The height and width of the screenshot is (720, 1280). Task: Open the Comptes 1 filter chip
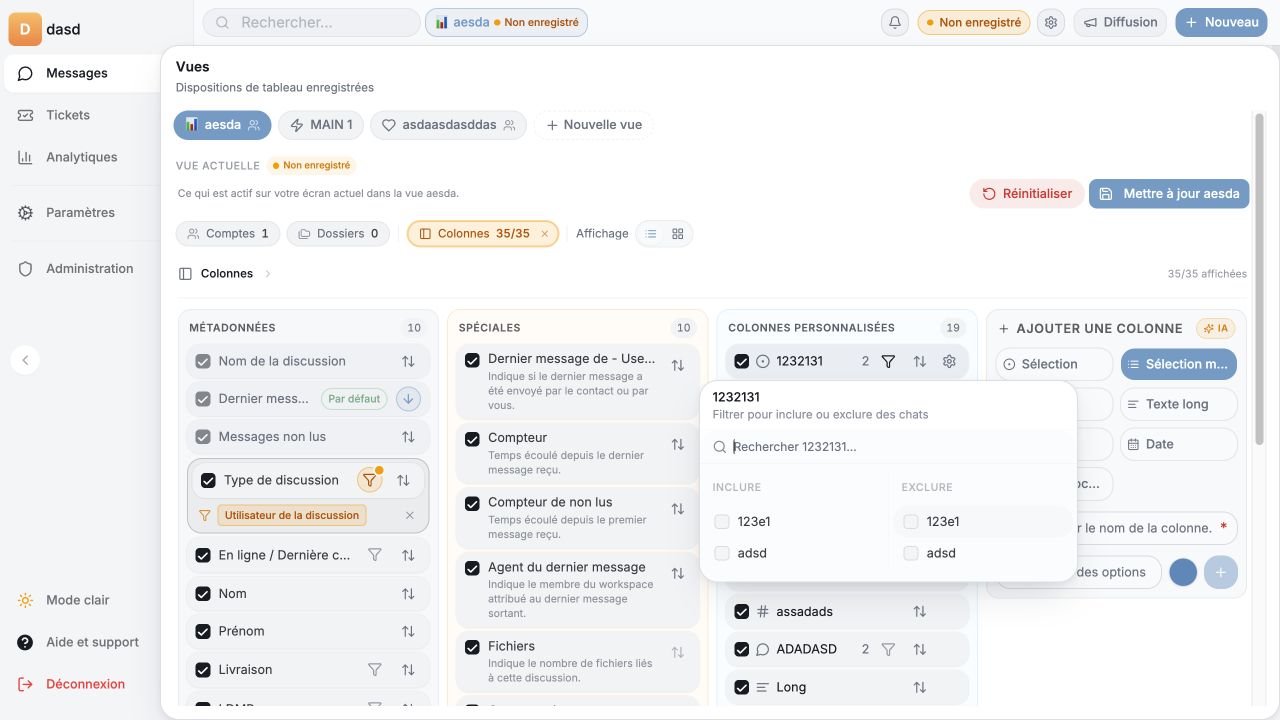click(x=228, y=233)
